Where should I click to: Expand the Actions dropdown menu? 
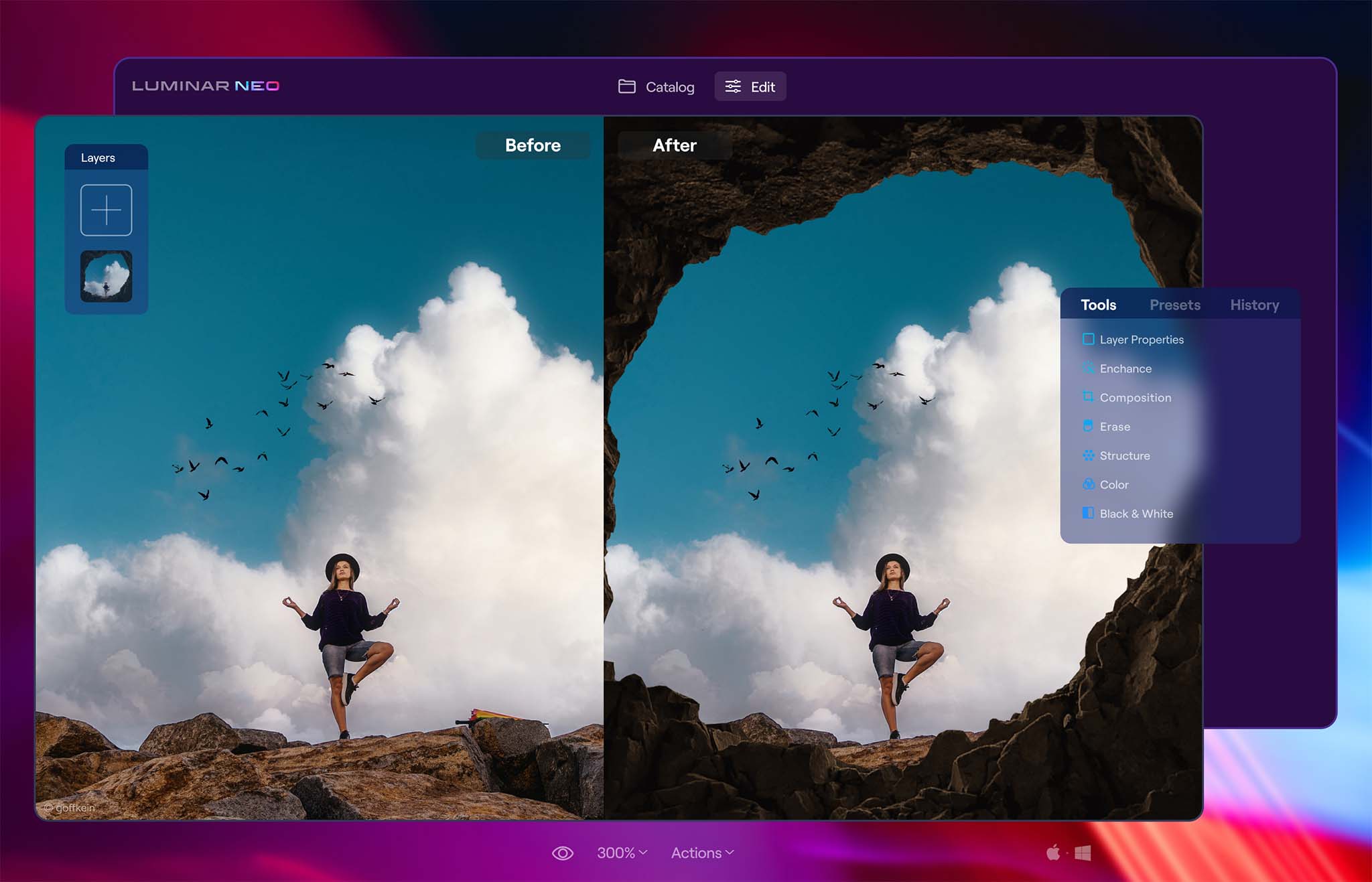pyautogui.click(x=702, y=853)
